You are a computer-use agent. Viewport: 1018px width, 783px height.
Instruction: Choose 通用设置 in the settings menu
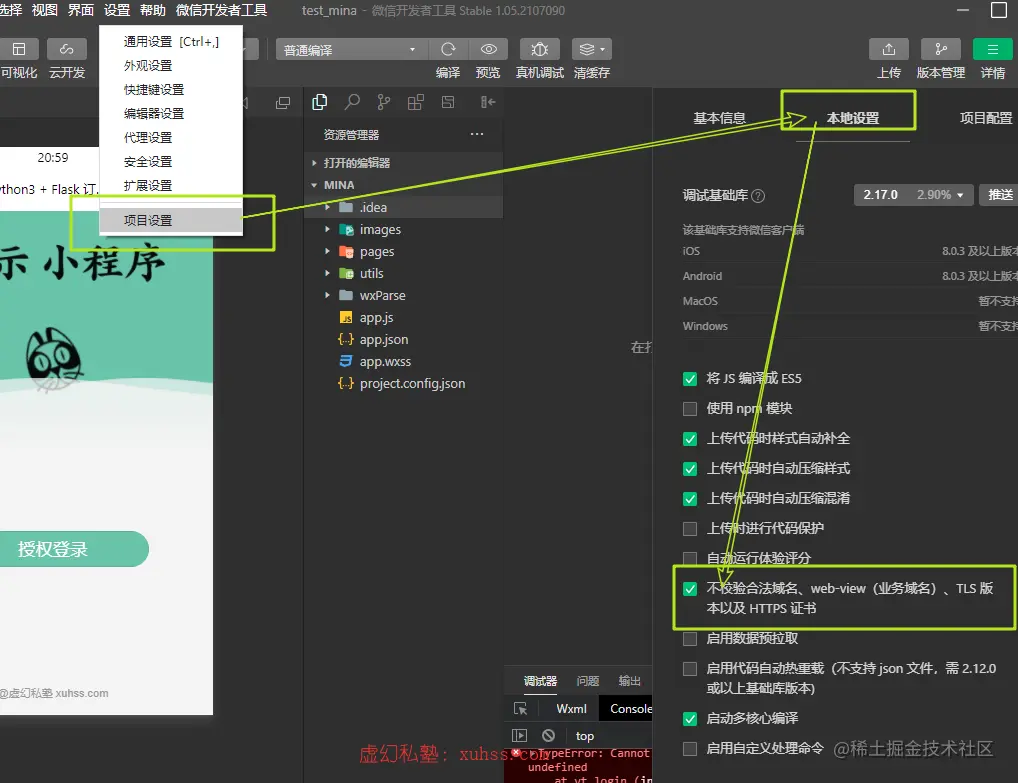click(x=171, y=42)
